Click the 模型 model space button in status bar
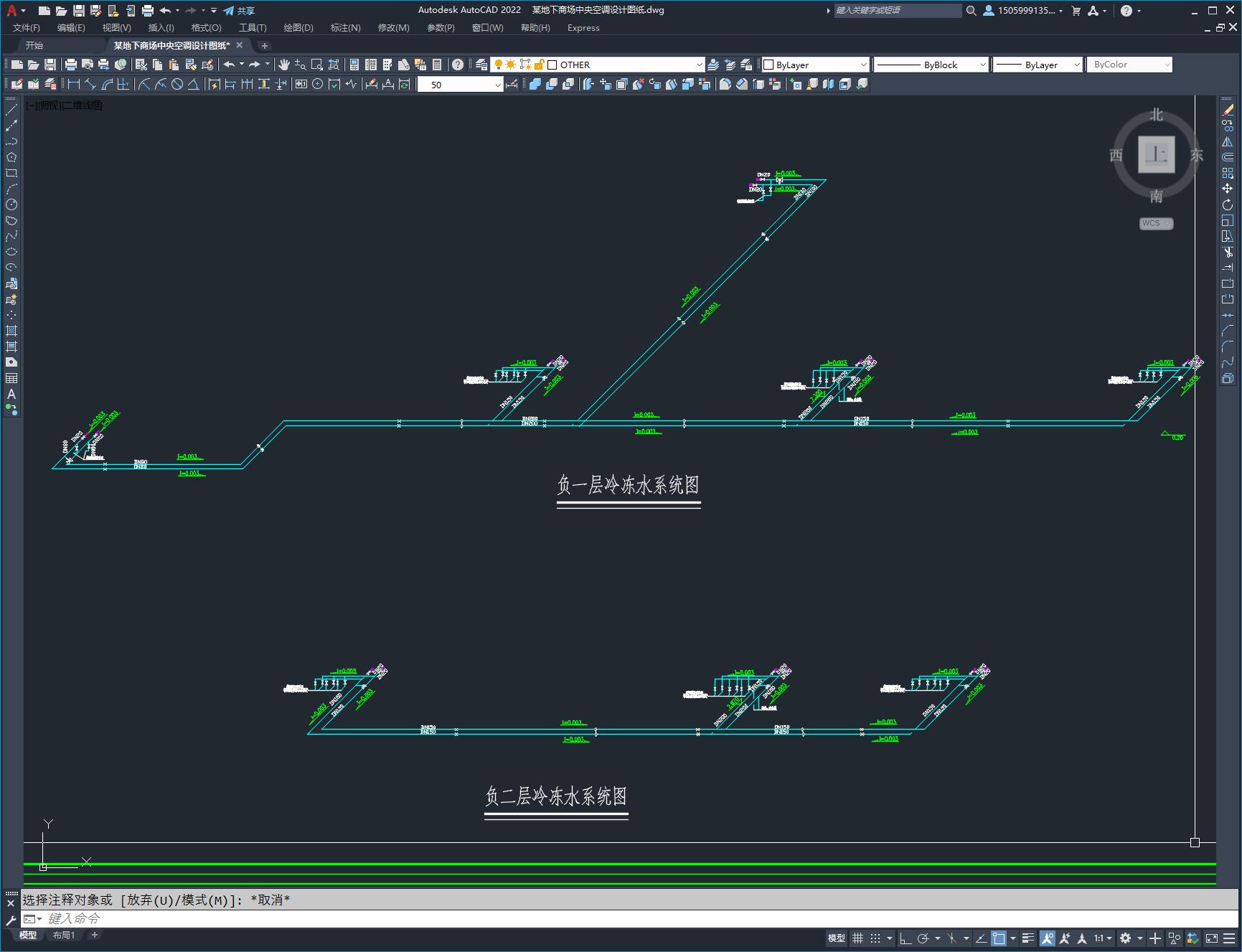Image resolution: width=1242 pixels, height=952 pixels. pos(836,938)
